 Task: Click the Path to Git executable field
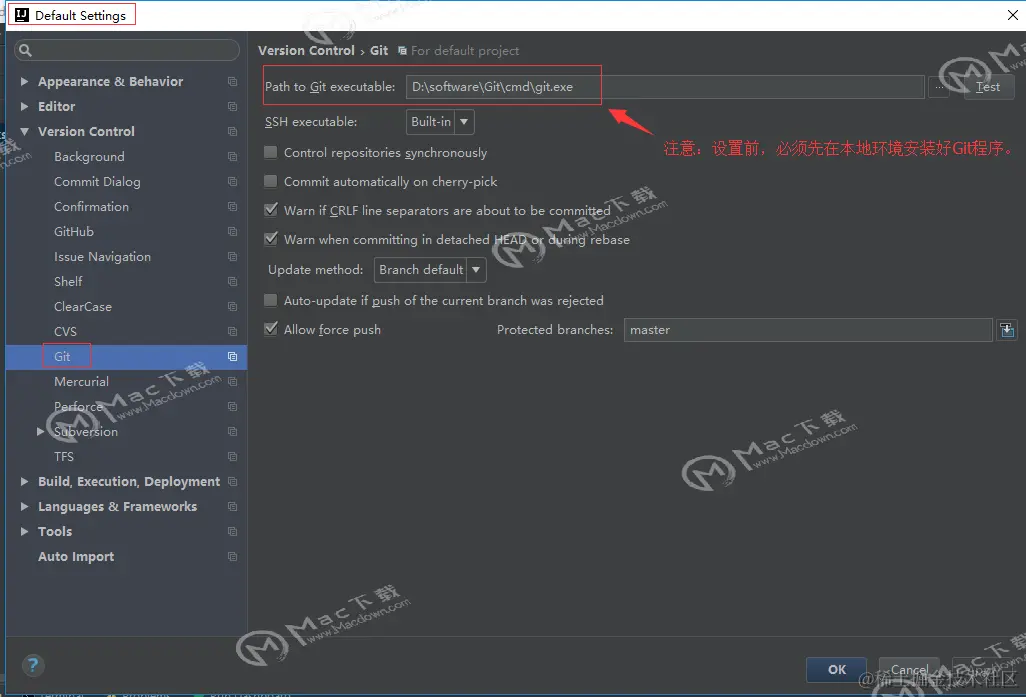(x=665, y=87)
